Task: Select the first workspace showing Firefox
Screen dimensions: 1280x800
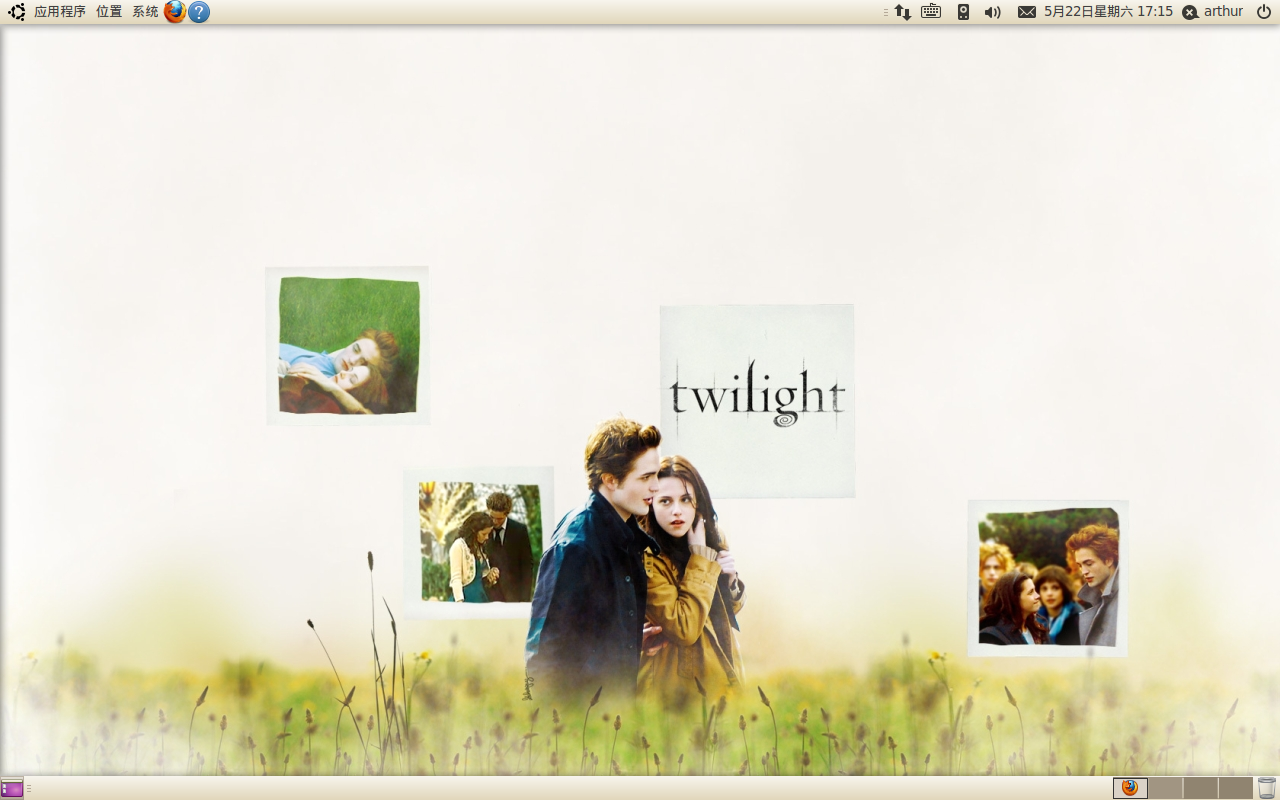Action: coord(1130,788)
